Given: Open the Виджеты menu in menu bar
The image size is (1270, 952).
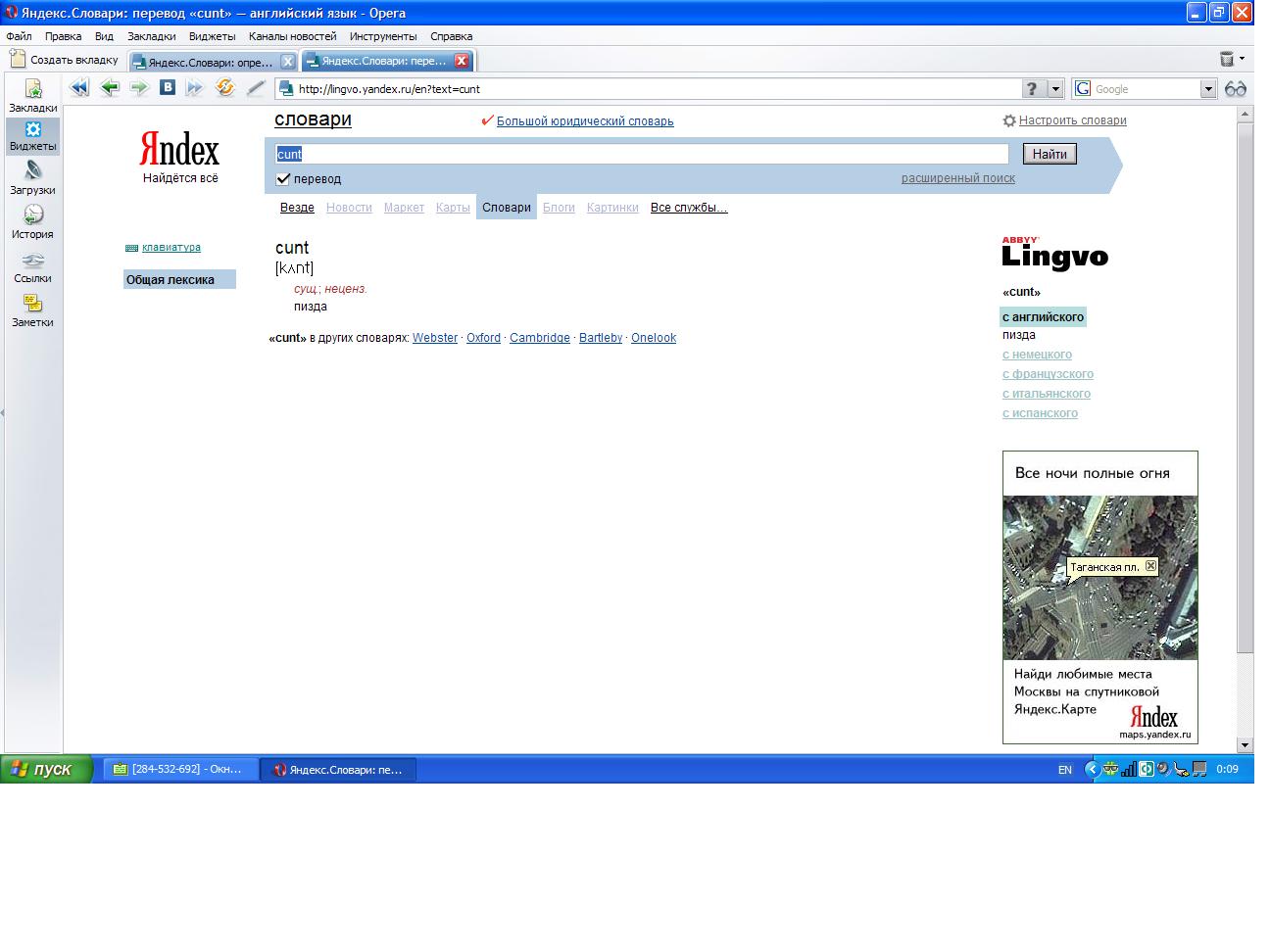Looking at the screenshot, I should (212, 36).
